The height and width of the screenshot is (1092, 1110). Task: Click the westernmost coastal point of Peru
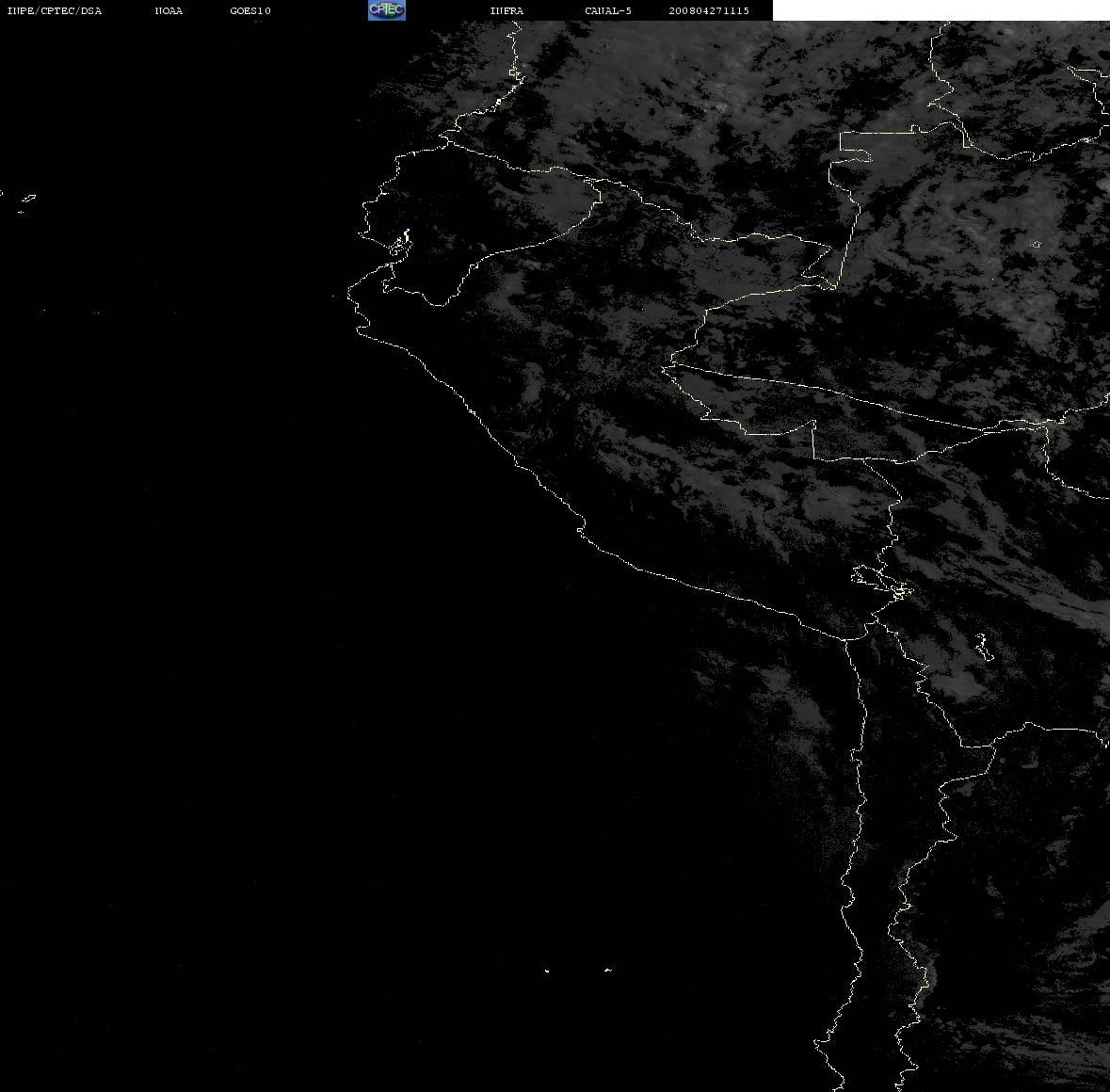348,294
